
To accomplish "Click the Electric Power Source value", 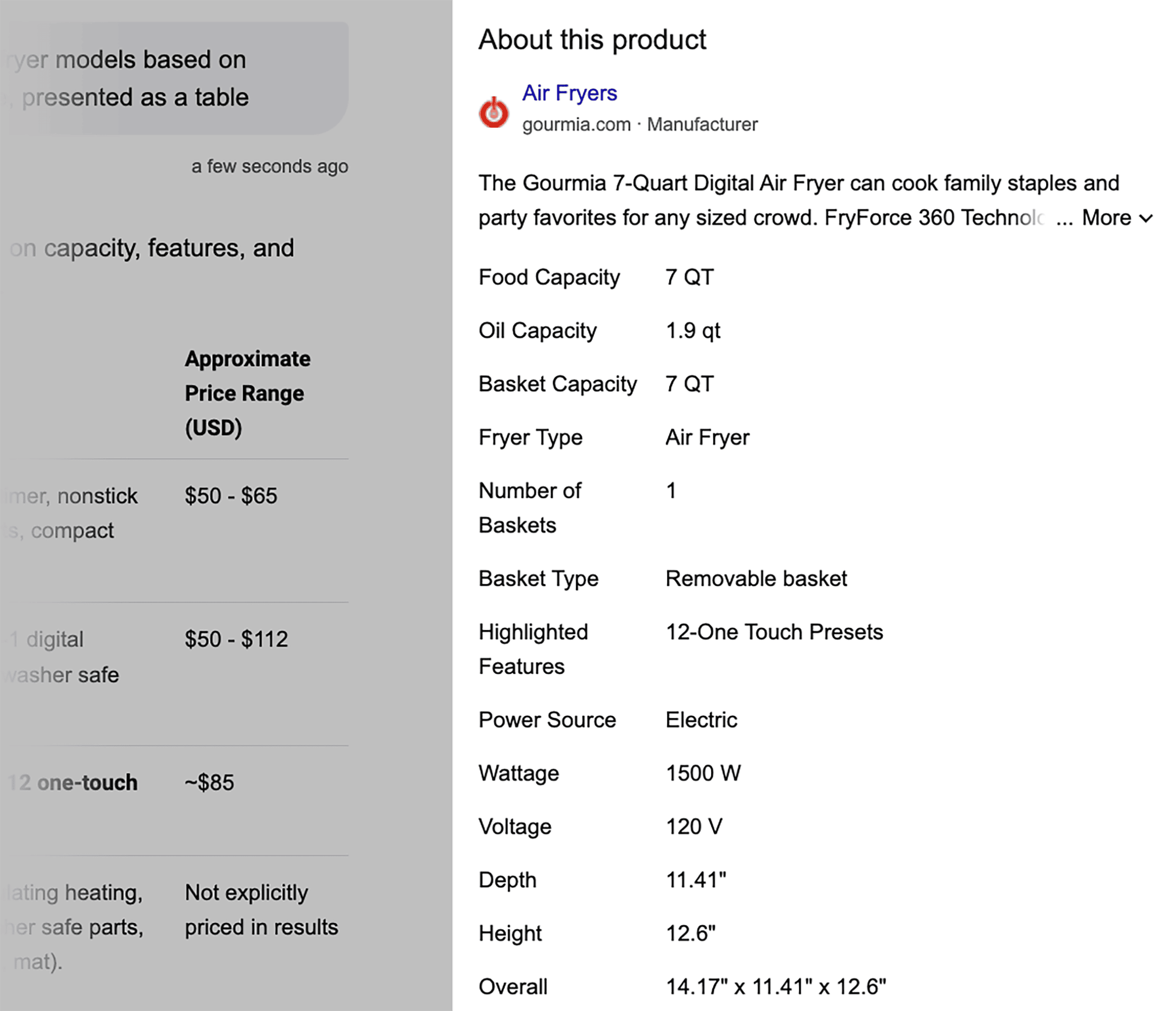I will [x=701, y=719].
